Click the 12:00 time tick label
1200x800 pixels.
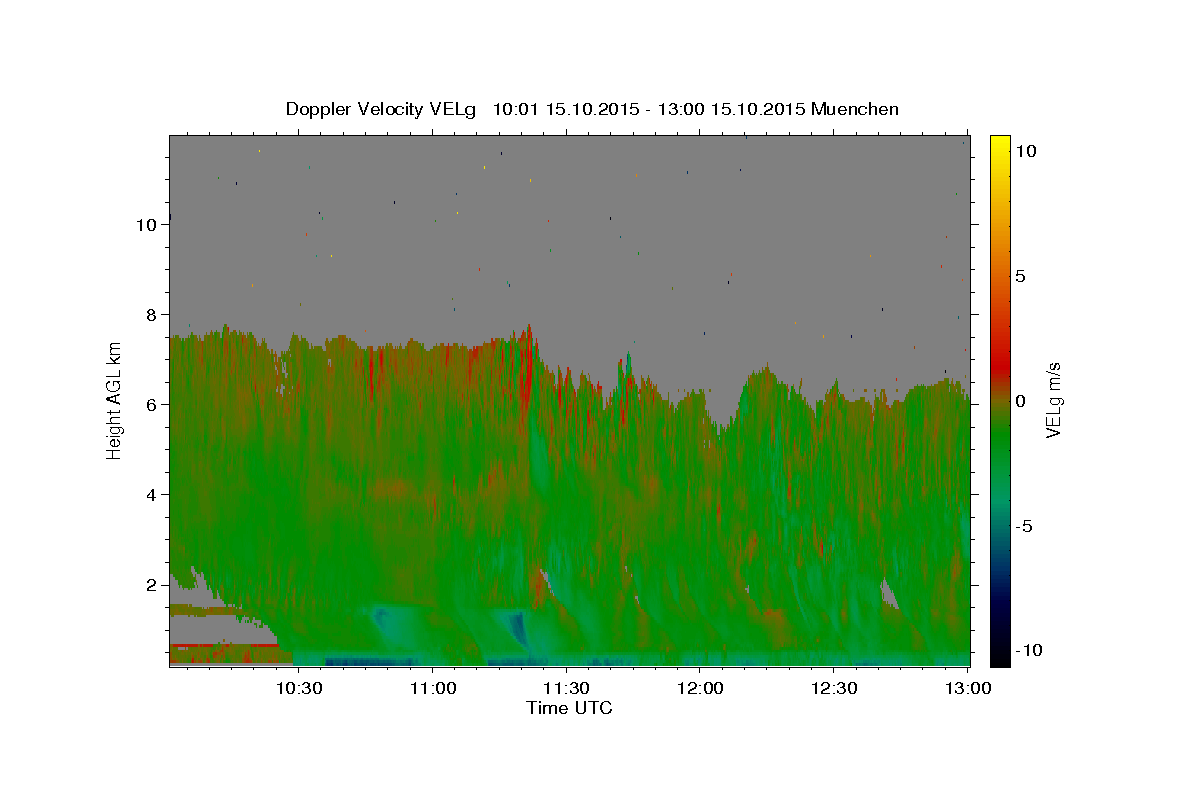[x=700, y=688]
